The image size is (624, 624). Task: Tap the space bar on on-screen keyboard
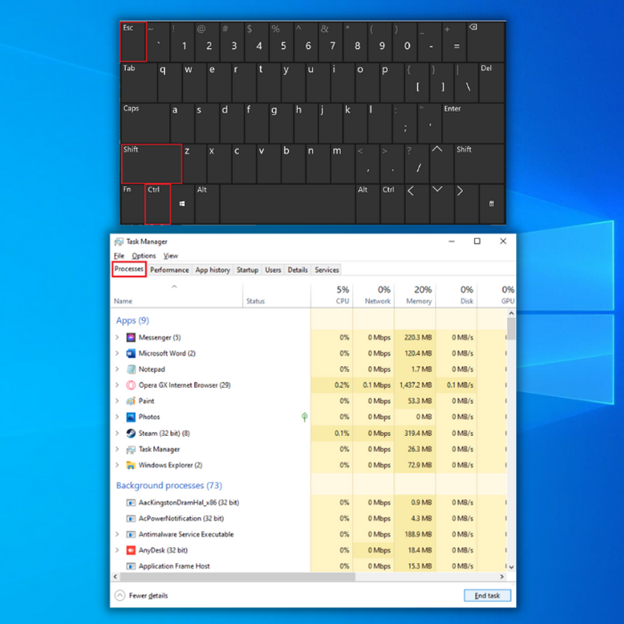287,204
